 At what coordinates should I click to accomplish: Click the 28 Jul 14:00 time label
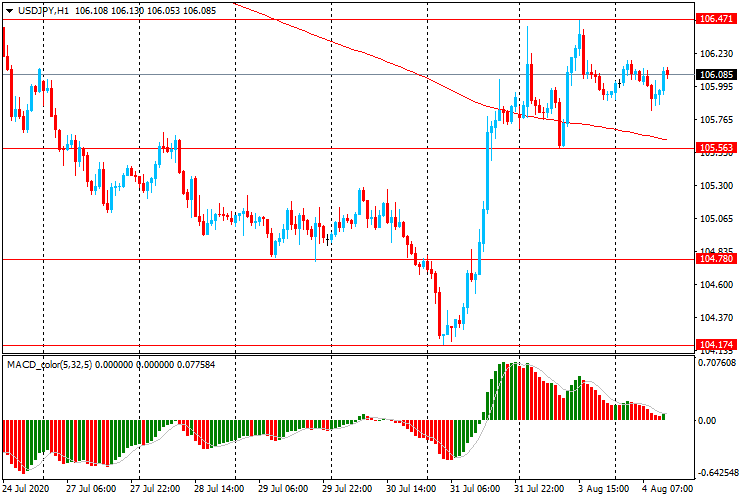[x=219, y=488]
